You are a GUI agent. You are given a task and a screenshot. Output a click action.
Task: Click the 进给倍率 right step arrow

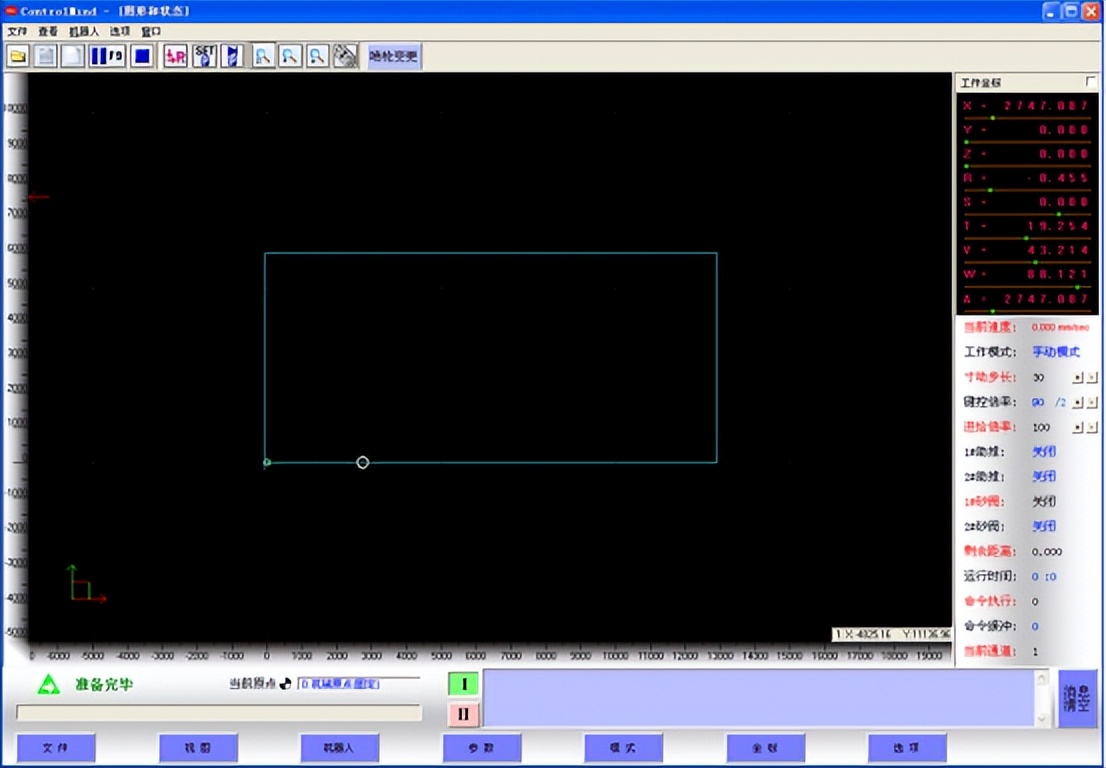pos(1092,428)
